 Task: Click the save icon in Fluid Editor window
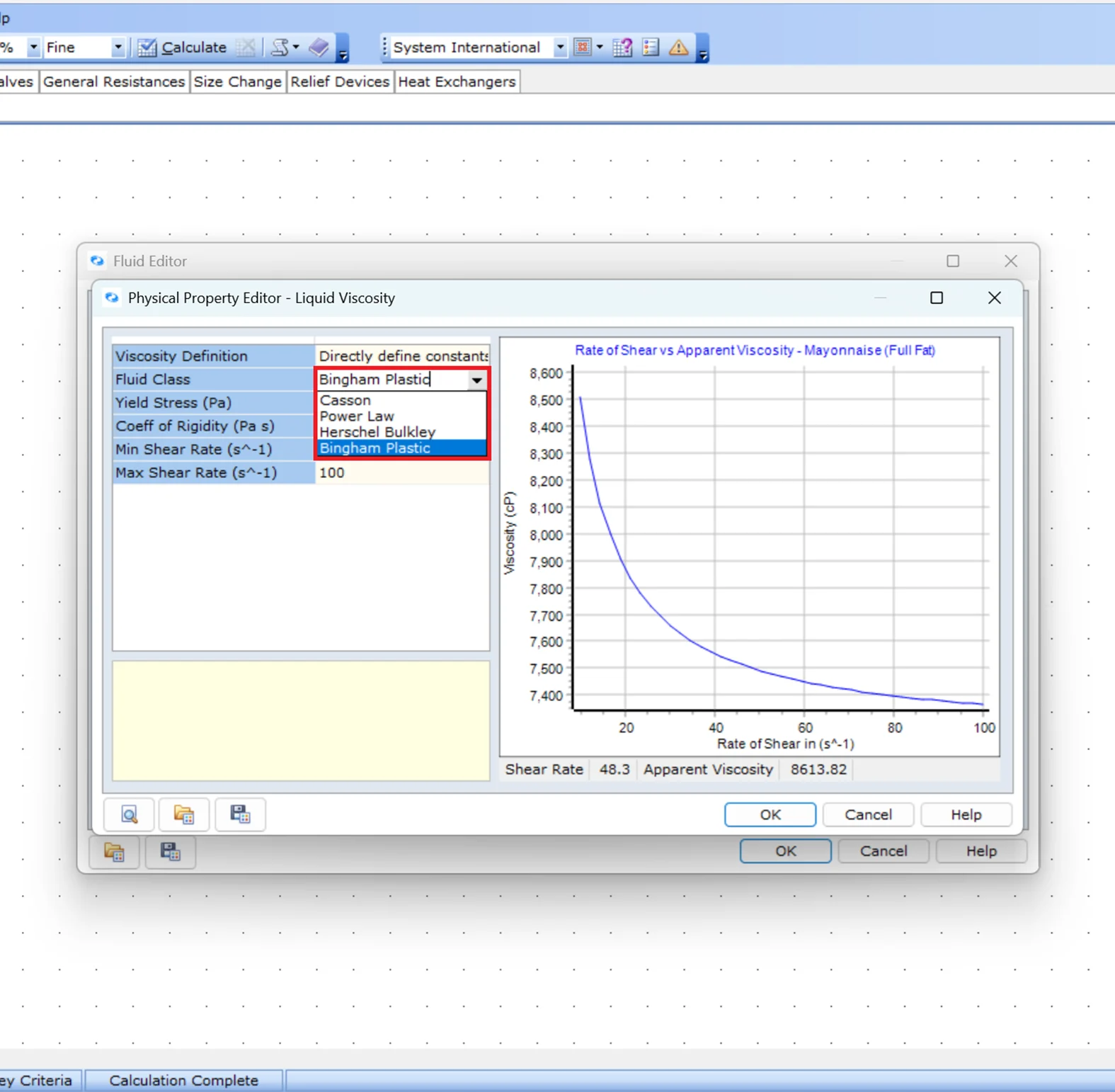point(171,851)
